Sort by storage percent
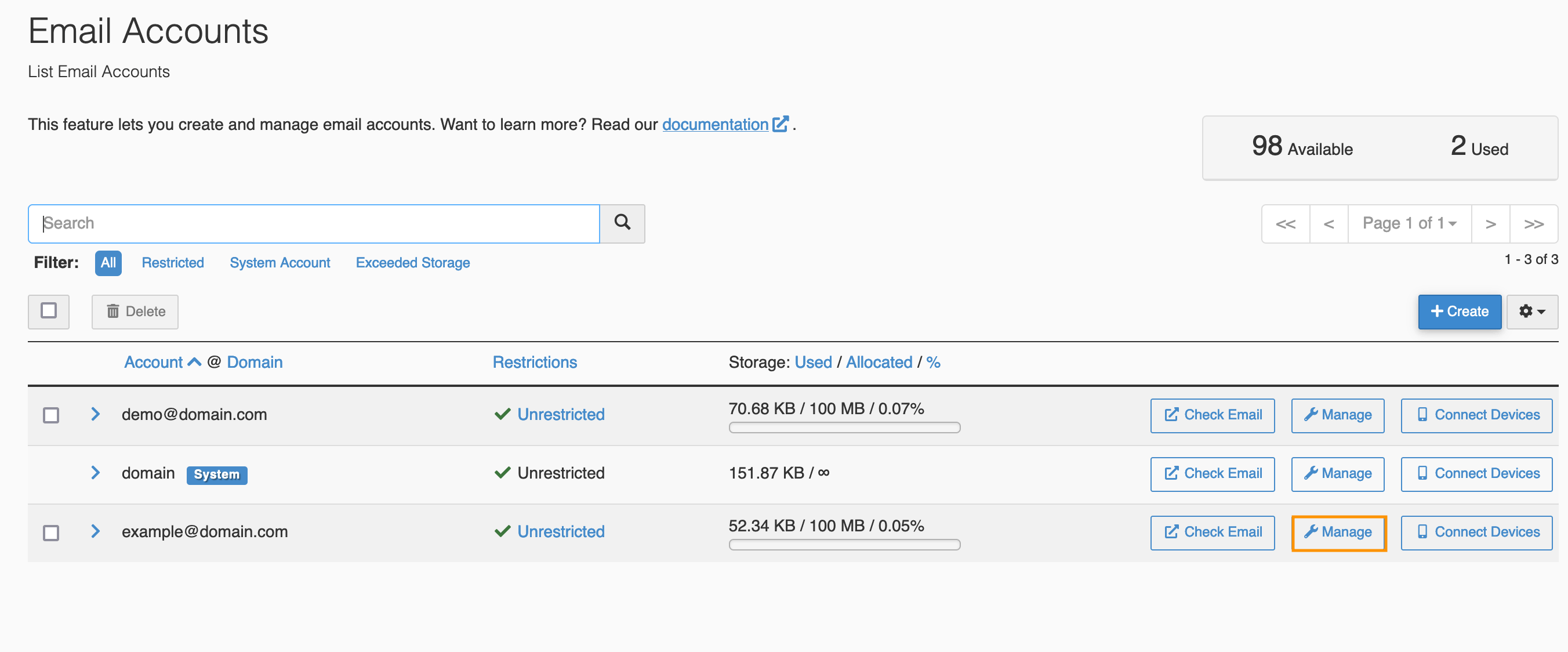The width and height of the screenshot is (1568, 652). click(933, 362)
